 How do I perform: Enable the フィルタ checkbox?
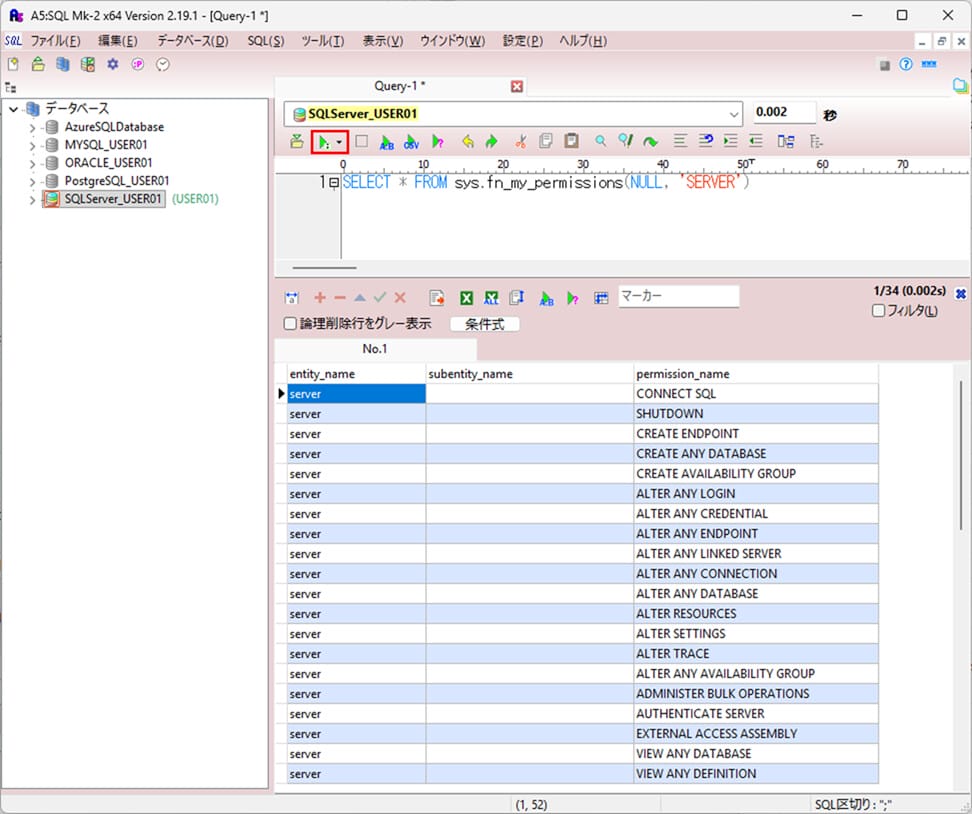coord(879,311)
